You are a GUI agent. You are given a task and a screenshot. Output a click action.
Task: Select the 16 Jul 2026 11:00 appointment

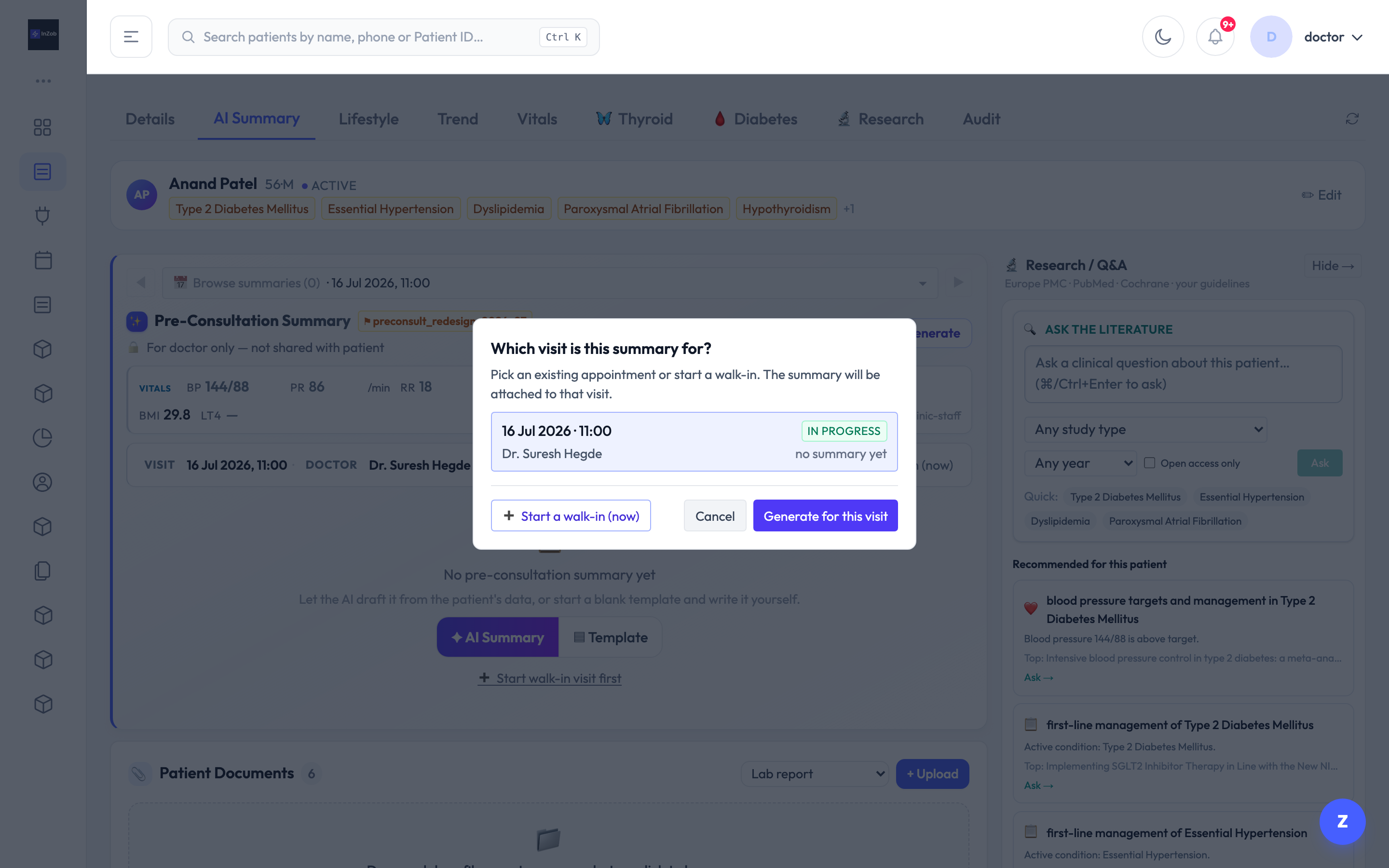pyautogui.click(x=694, y=441)
